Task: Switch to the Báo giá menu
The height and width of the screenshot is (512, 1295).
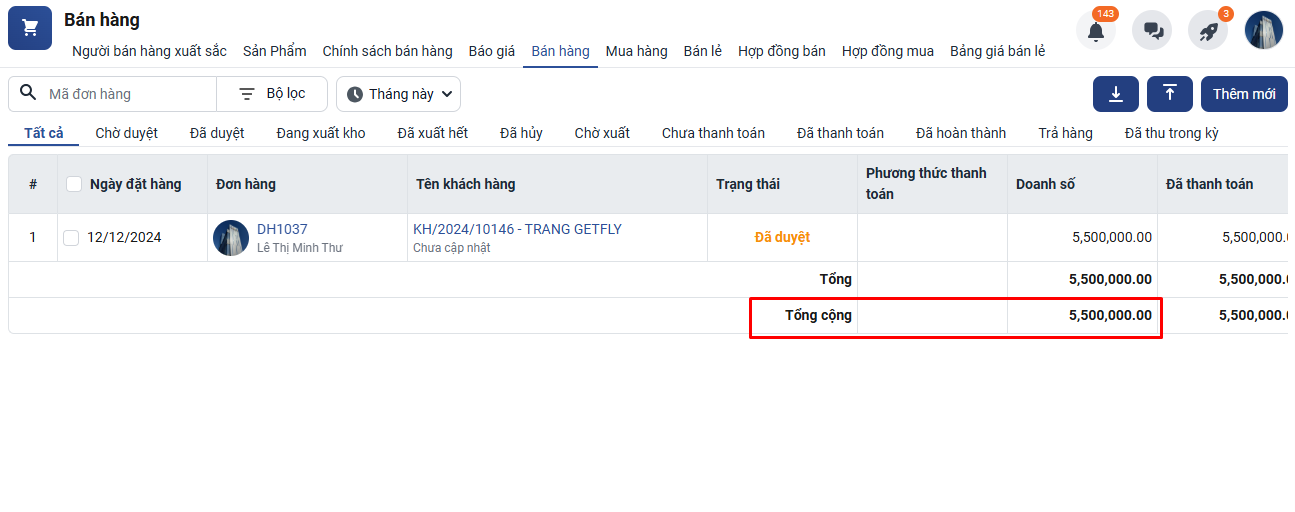Action: coord(492,51)
